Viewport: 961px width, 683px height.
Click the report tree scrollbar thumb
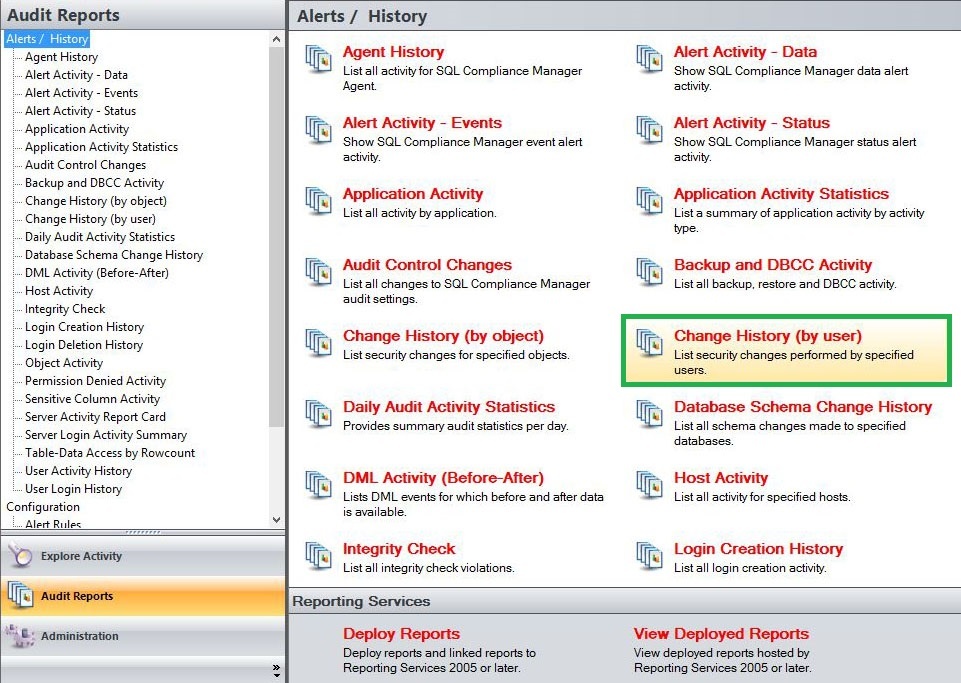[x=276, y=237]
